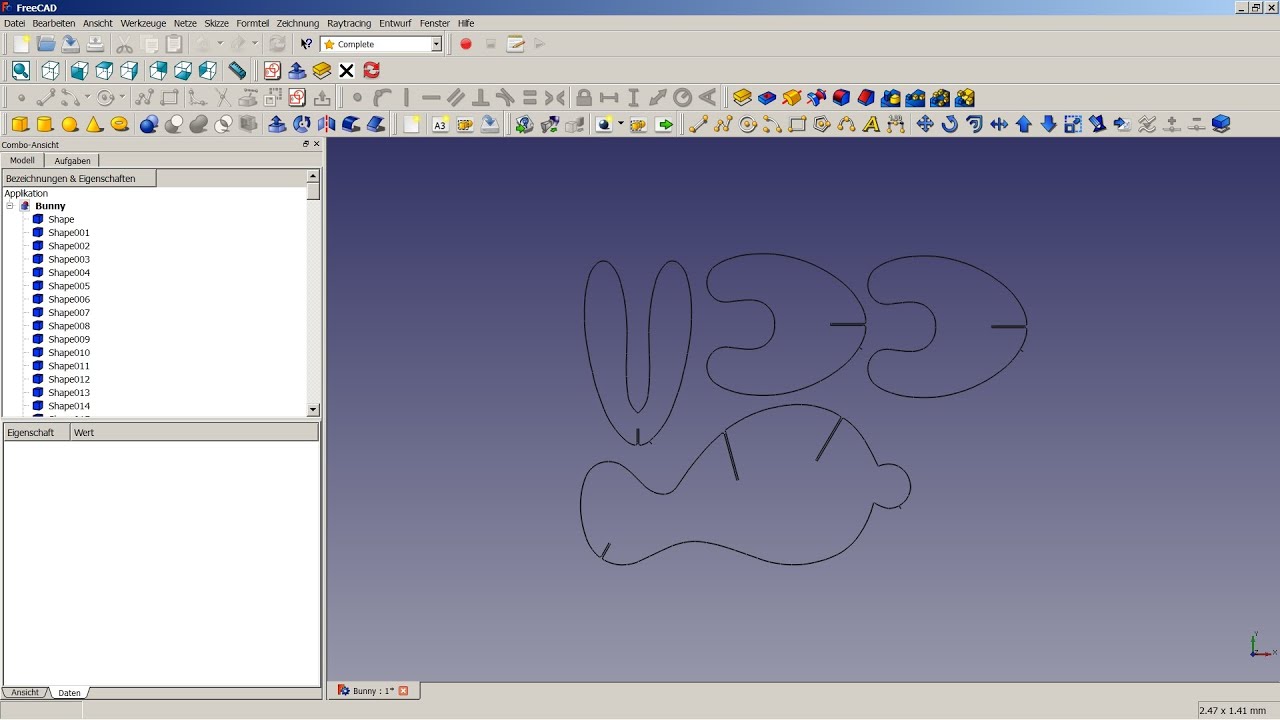
Task: Select the Measure distance ruler tool
Action: point(237,70)
